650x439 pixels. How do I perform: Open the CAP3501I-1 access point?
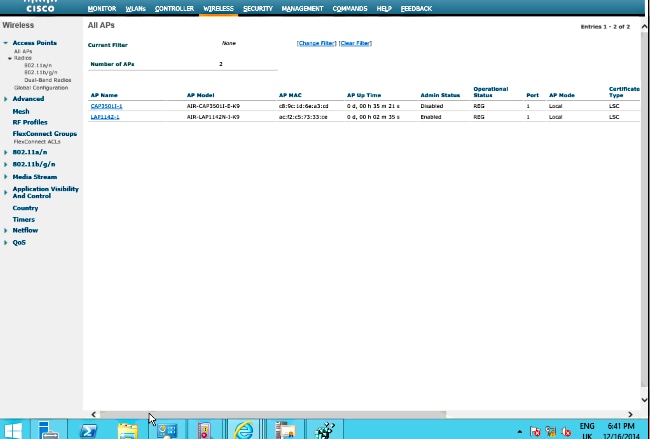tap(107, 106)
